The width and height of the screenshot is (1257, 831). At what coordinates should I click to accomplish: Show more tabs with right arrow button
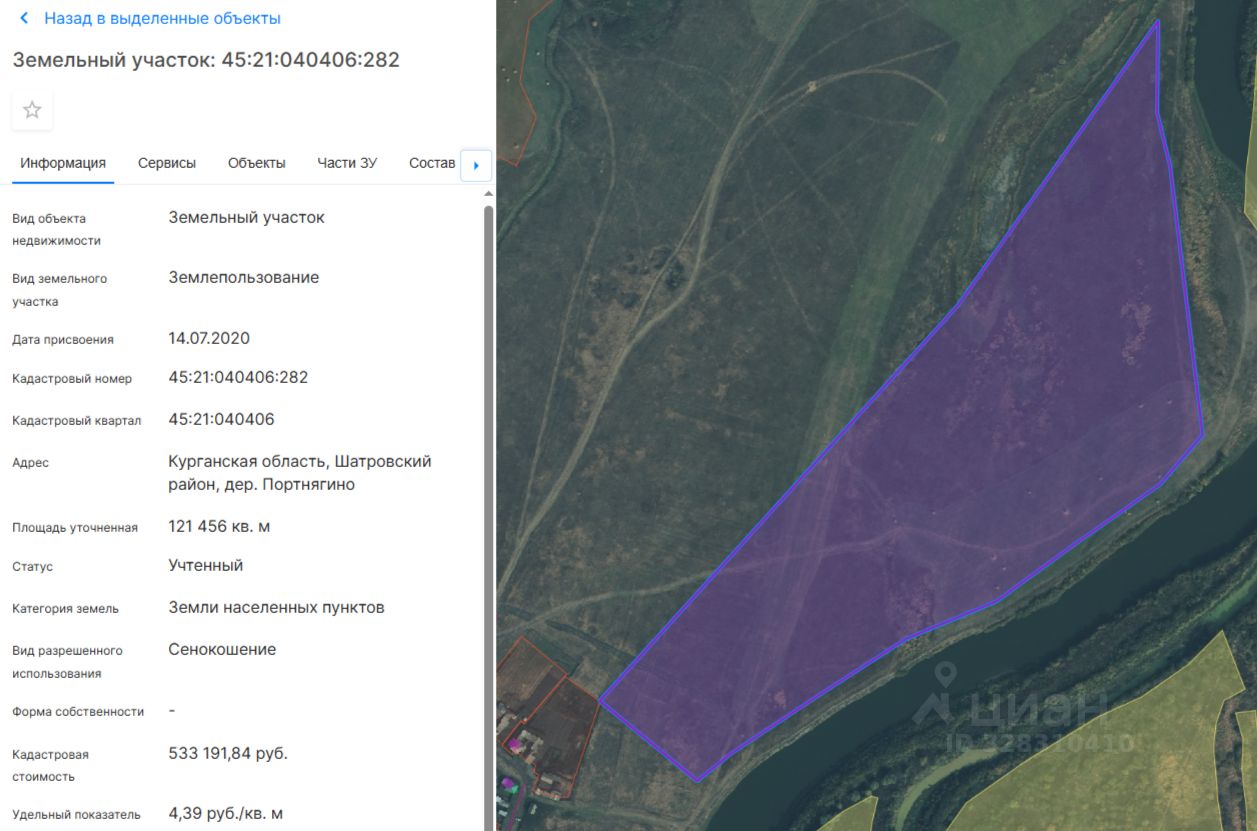476,165
